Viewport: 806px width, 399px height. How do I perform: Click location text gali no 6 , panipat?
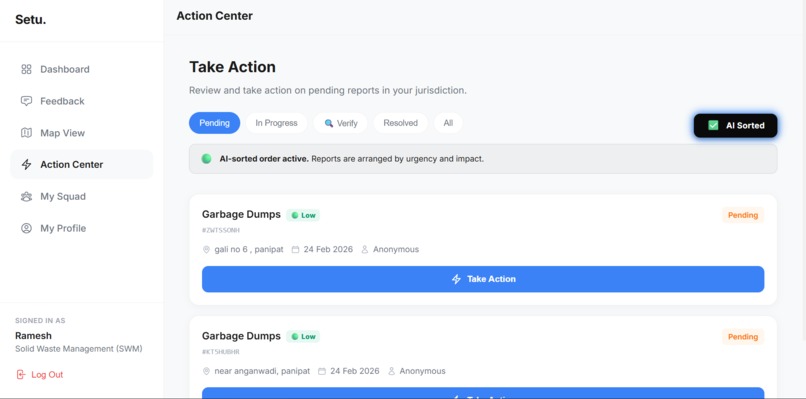(x=249, y=249)
